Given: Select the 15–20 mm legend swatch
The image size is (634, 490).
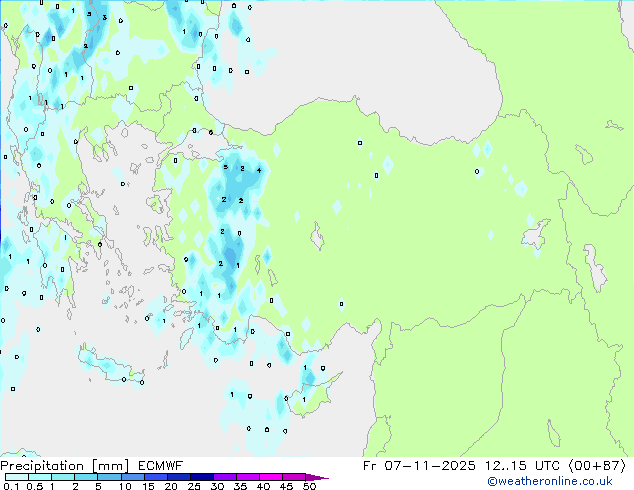Looking at the screenshot, I should point(156,477).
